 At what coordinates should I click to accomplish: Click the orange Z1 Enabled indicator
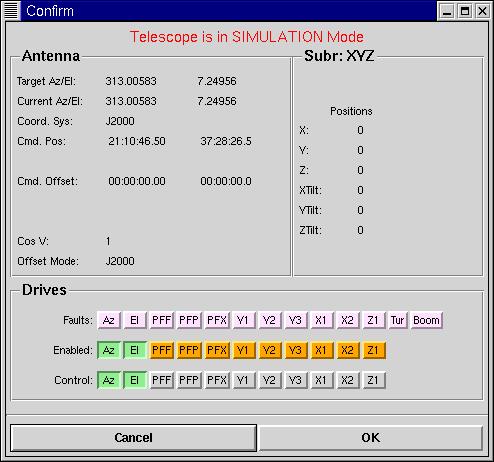(373, 350)
